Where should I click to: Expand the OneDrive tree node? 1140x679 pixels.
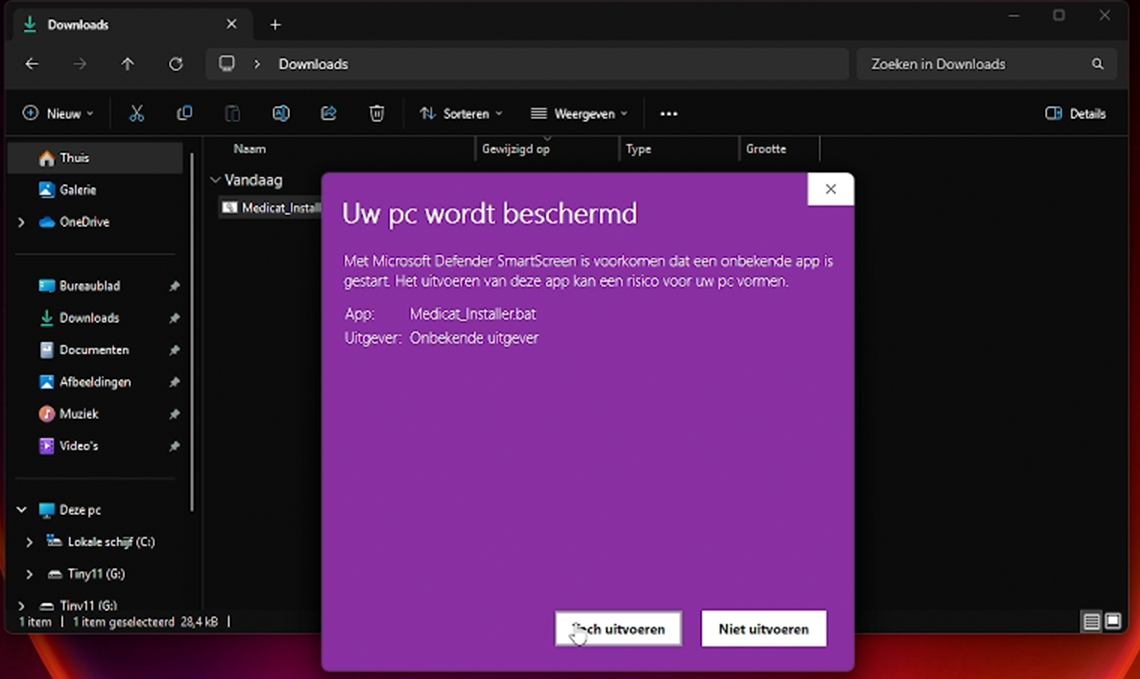pyautogui.click(x=21, y=222)
